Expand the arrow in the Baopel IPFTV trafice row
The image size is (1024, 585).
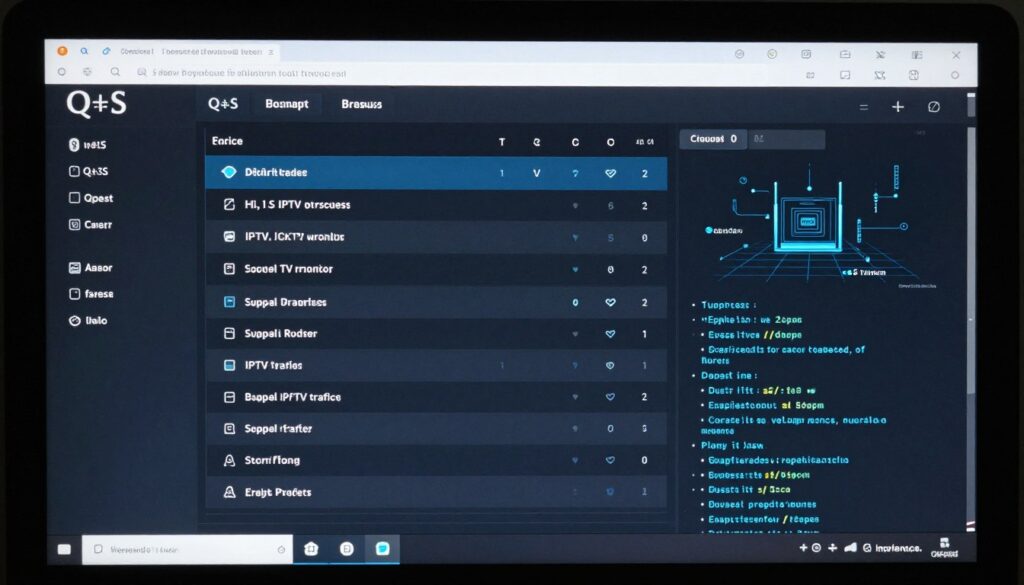click(x=575, y=397)
